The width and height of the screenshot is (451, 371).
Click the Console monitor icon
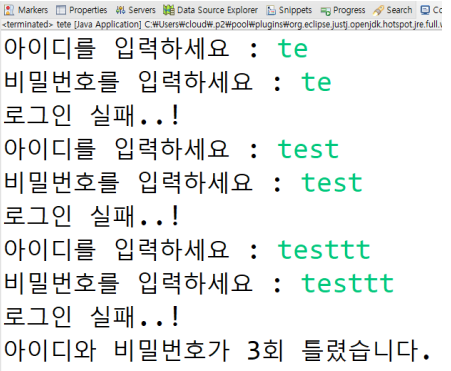425,10
